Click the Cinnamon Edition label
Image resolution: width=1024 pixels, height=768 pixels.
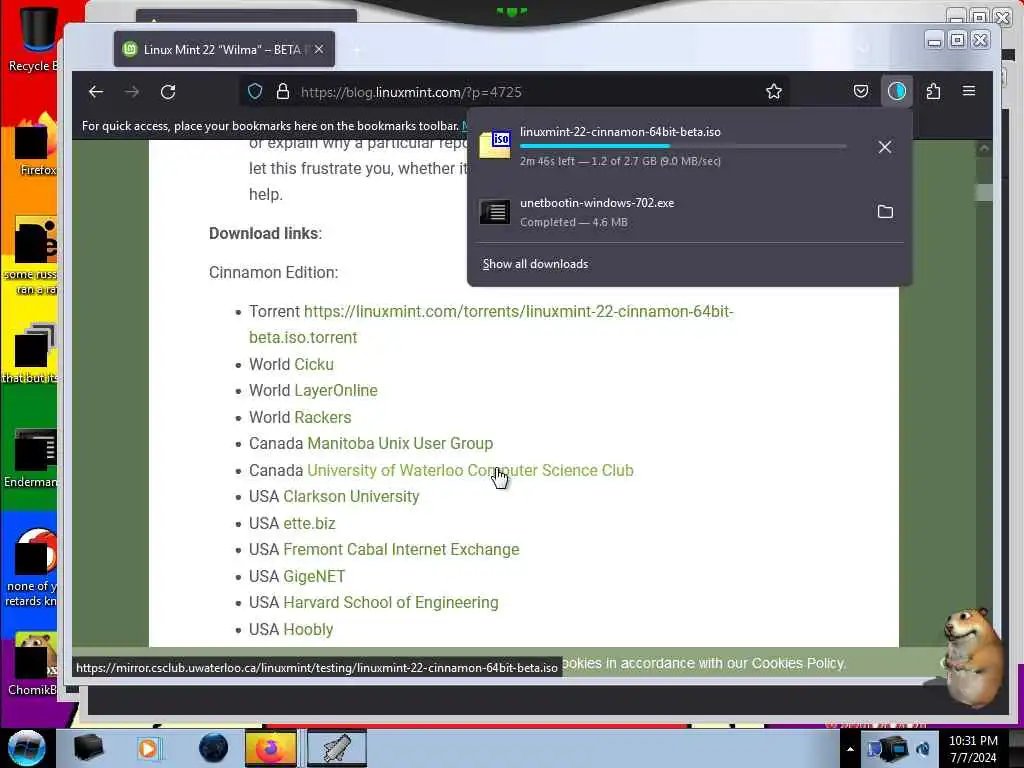point(274,272)
